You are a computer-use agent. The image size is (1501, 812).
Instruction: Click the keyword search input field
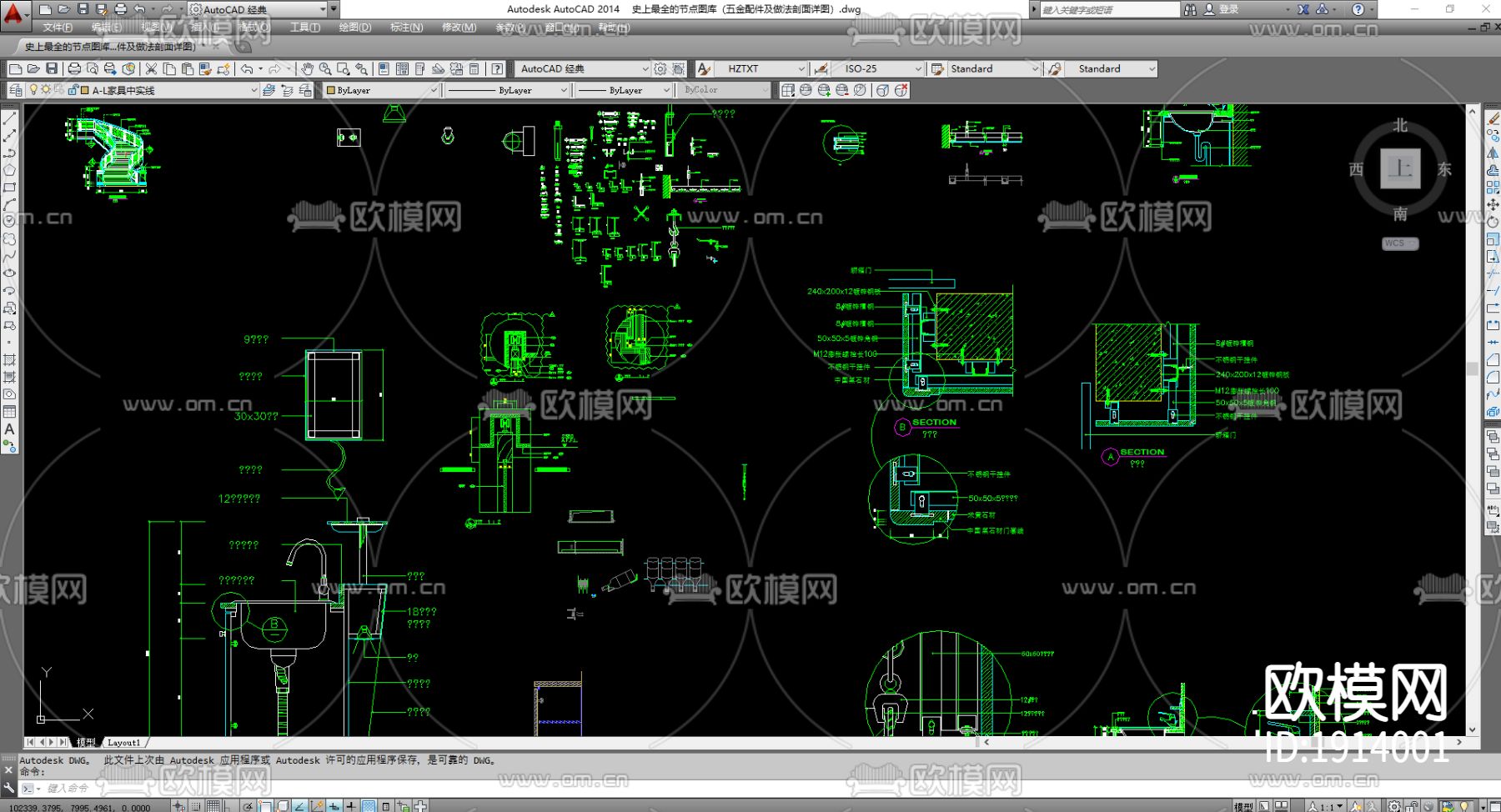pos(1109,9)
